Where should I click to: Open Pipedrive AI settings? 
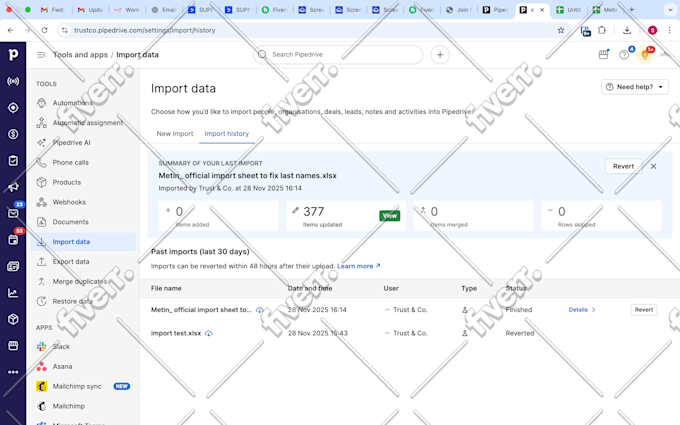[x=72, y=142]
